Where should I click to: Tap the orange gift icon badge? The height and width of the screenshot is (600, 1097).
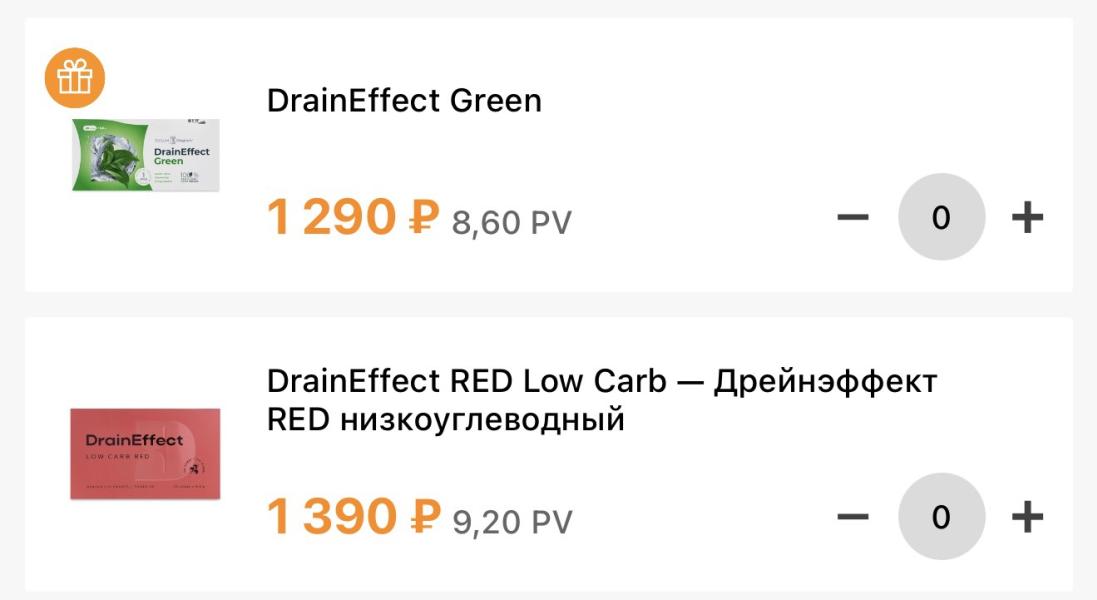pos(75,78)
